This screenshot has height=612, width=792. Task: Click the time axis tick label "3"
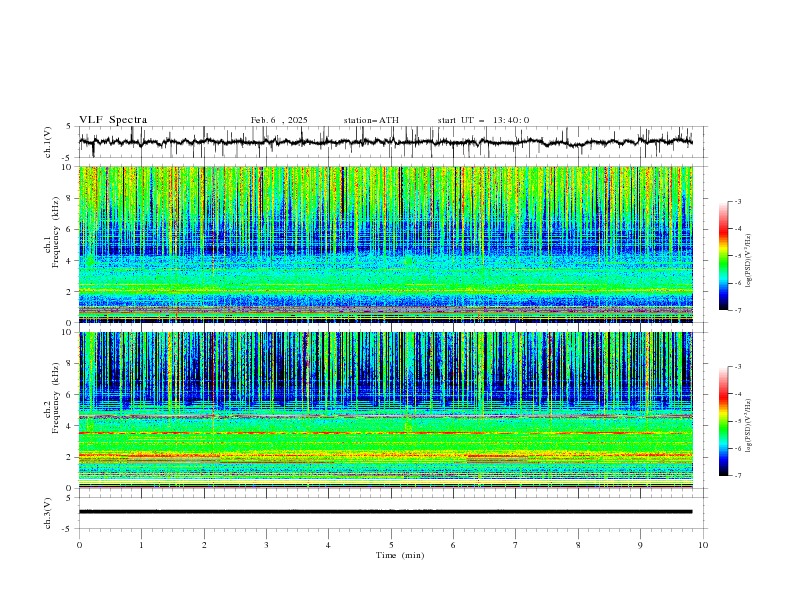point(266,545)
